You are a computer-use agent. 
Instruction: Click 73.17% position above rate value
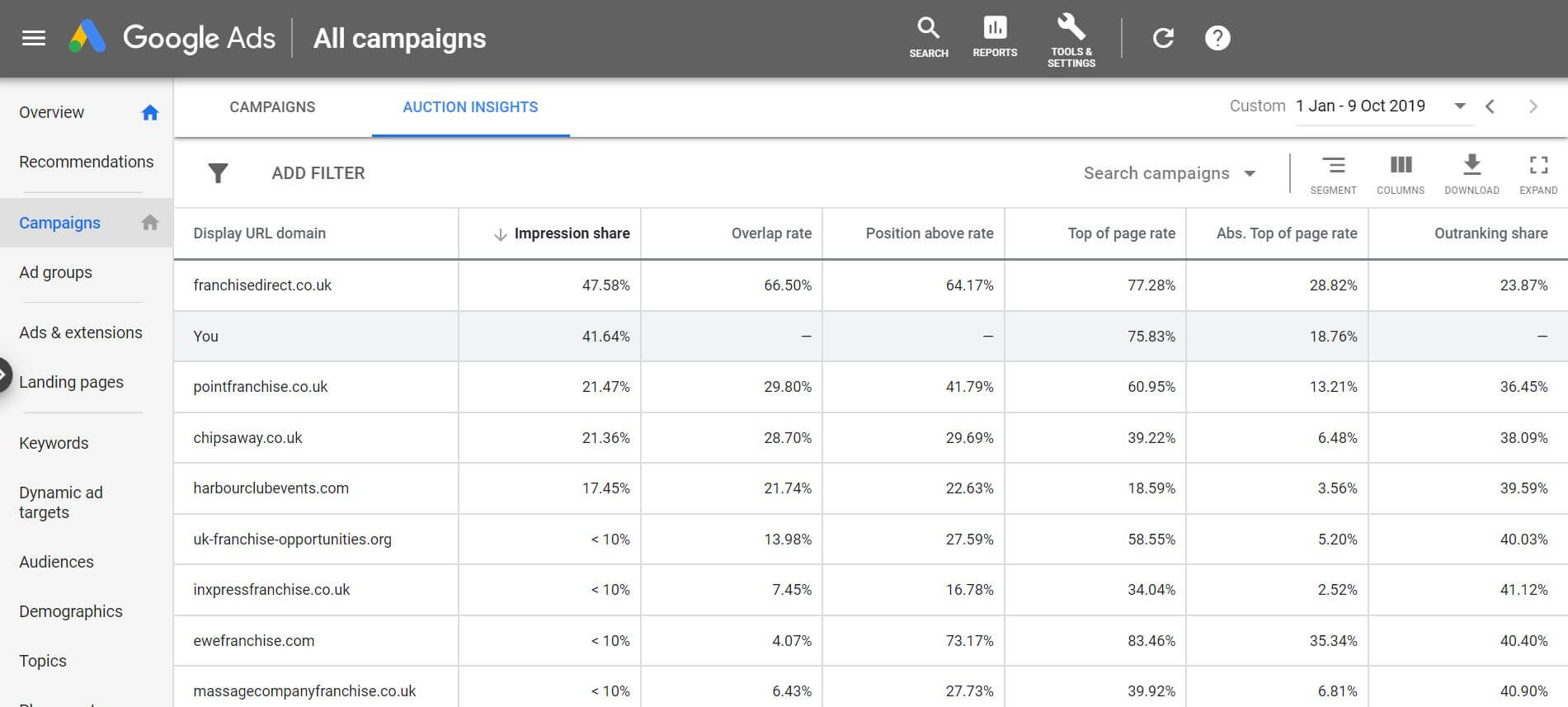coord(969,641)
